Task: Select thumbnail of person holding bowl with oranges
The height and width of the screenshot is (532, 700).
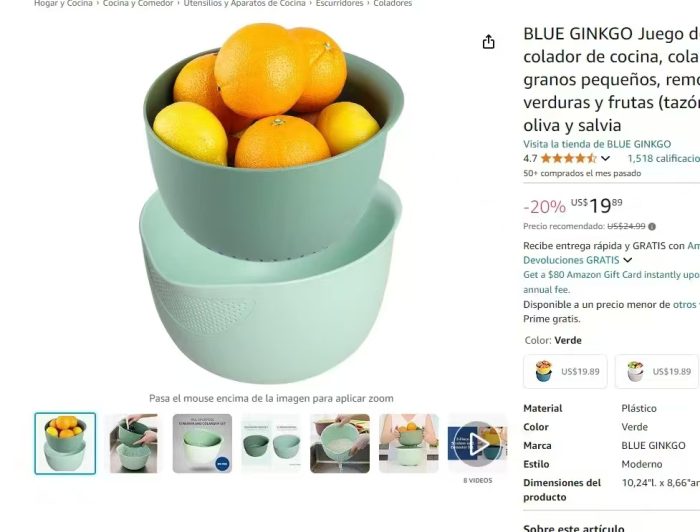Action: [408, 444]
